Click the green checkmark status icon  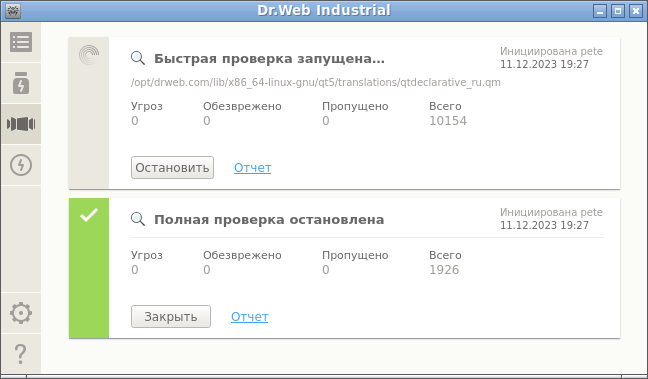point(89,215)
